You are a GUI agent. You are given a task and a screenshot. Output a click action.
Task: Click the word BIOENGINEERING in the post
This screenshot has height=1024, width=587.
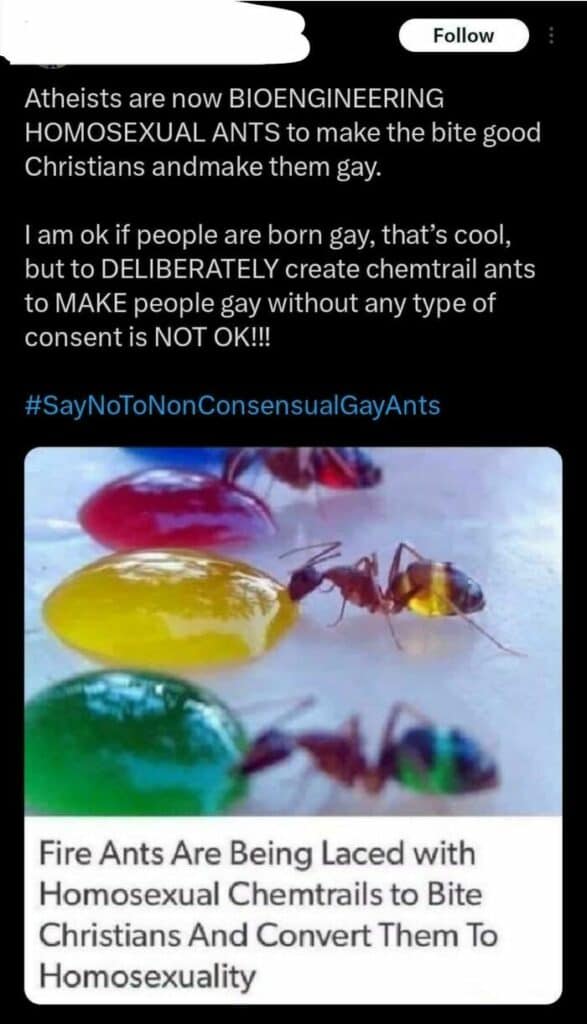tap(335, 99)
